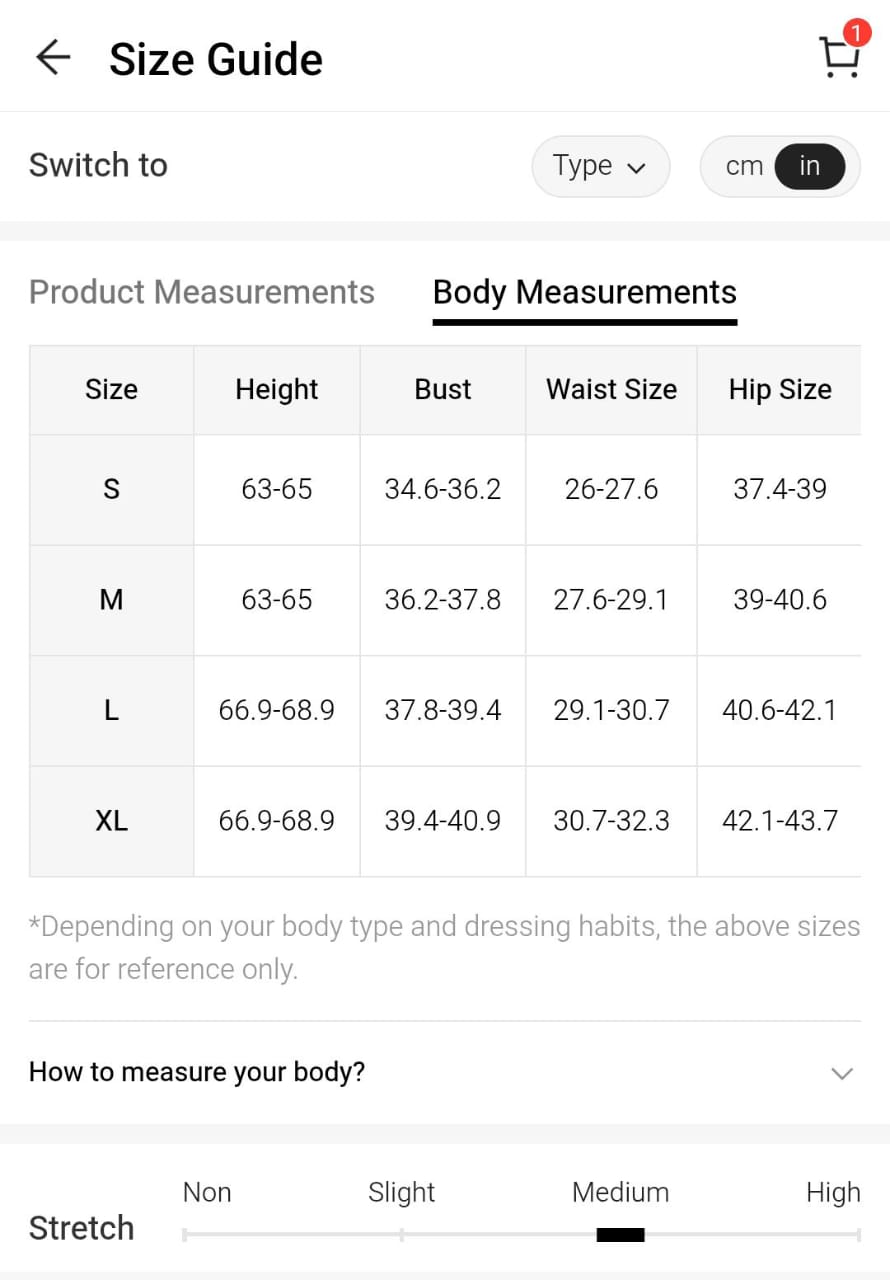
Task: Tap the Bust column header
Action: pos(442,389)
